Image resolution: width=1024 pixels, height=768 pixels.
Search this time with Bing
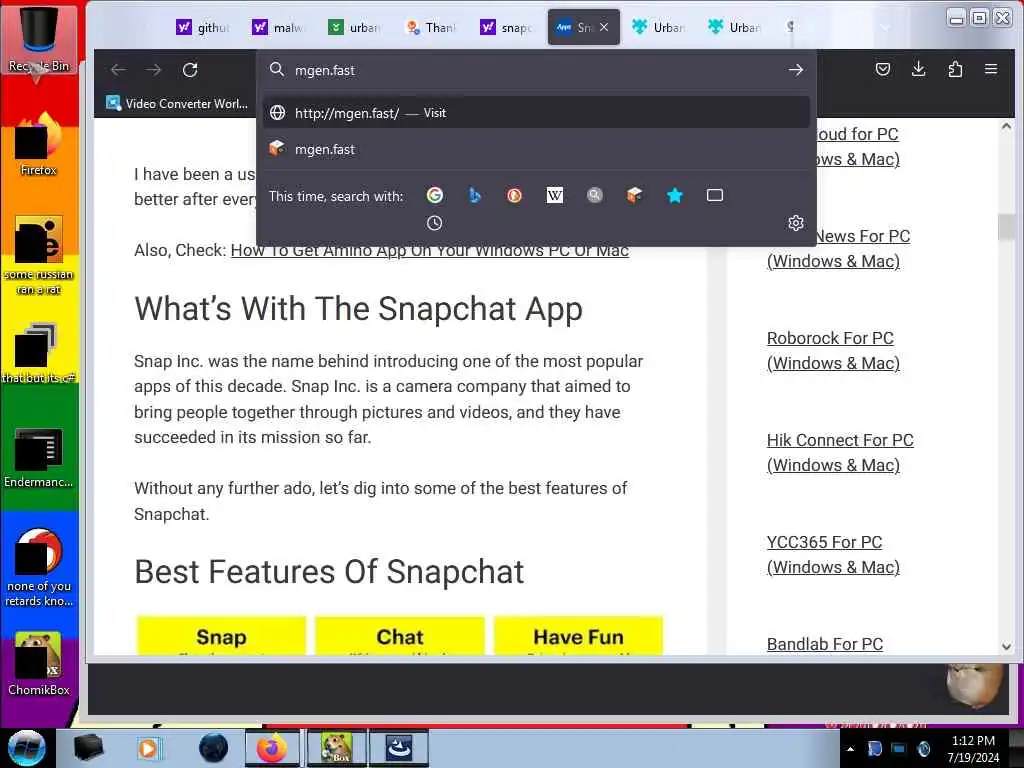[x=475, y=195]
